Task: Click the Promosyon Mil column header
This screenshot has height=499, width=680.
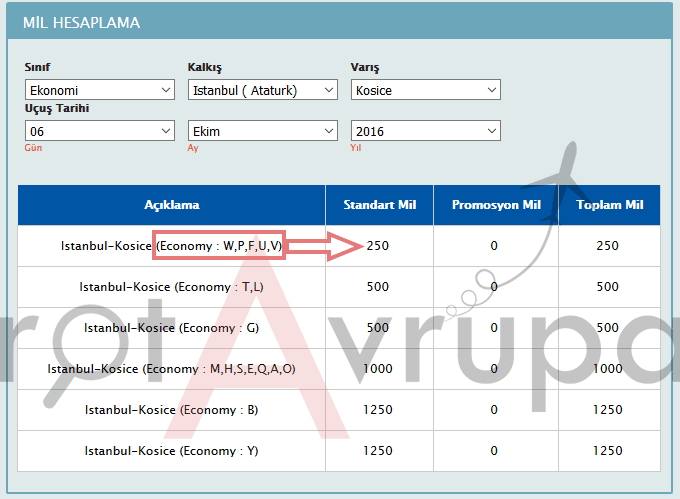Action: [495, 205]
